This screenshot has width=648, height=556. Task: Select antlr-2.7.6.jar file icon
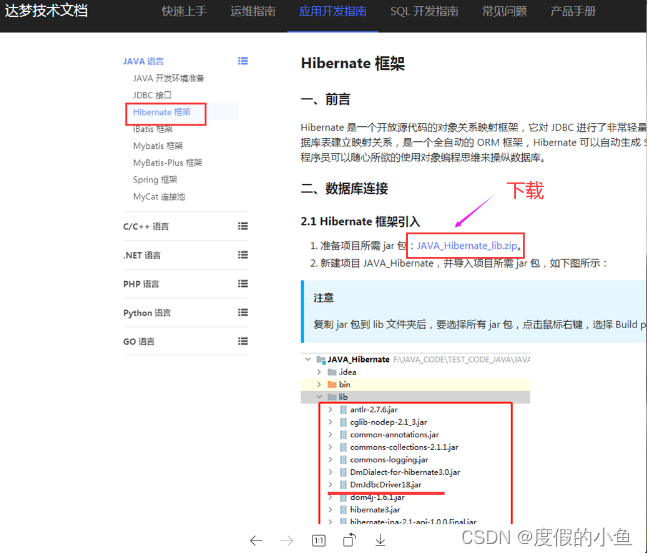pyautogui.click(x=343, y=410)
